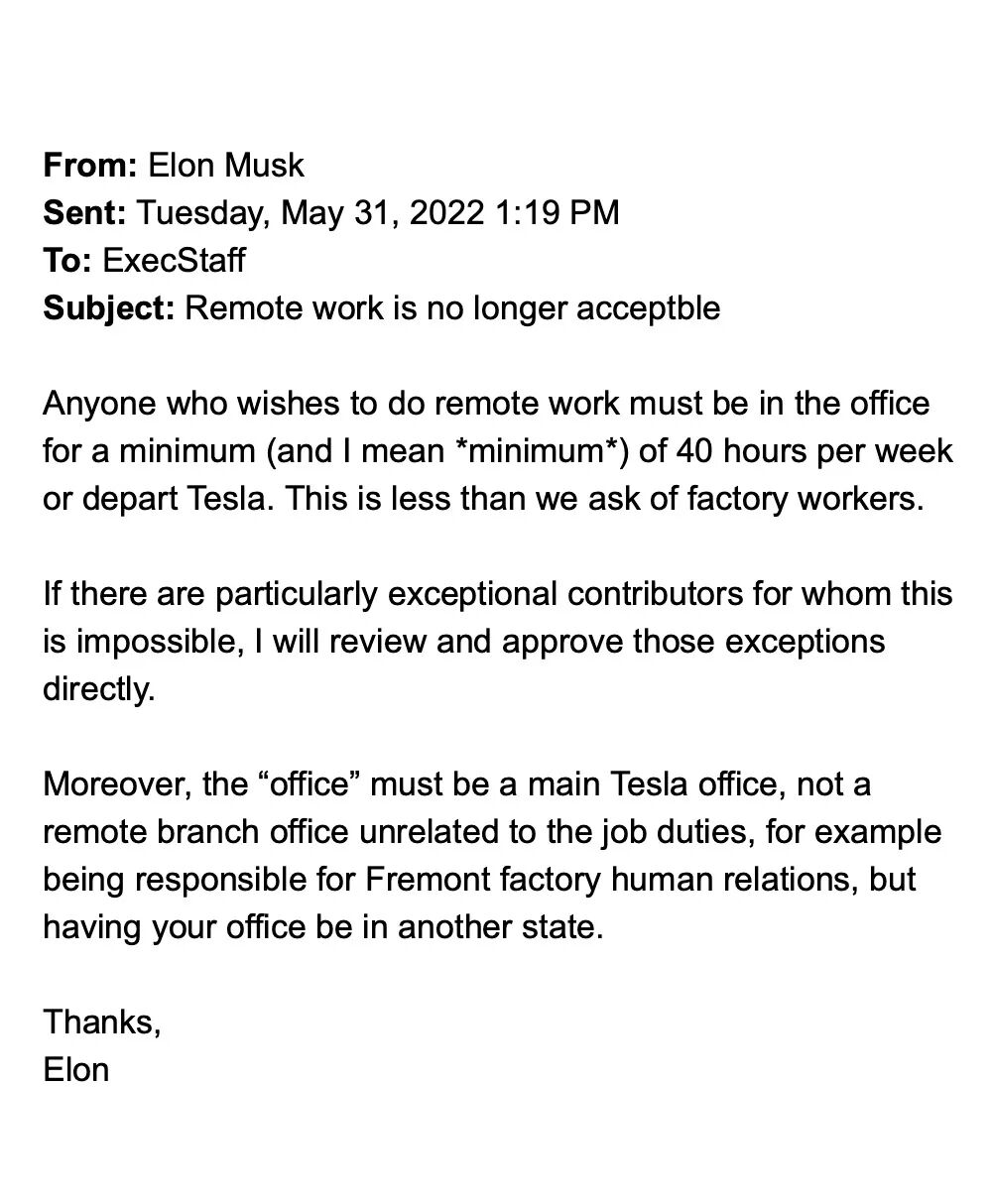The width and height of the screenshot is (992, 1204).
Task: Click the misspelled word acceptble
Action: 648,307
